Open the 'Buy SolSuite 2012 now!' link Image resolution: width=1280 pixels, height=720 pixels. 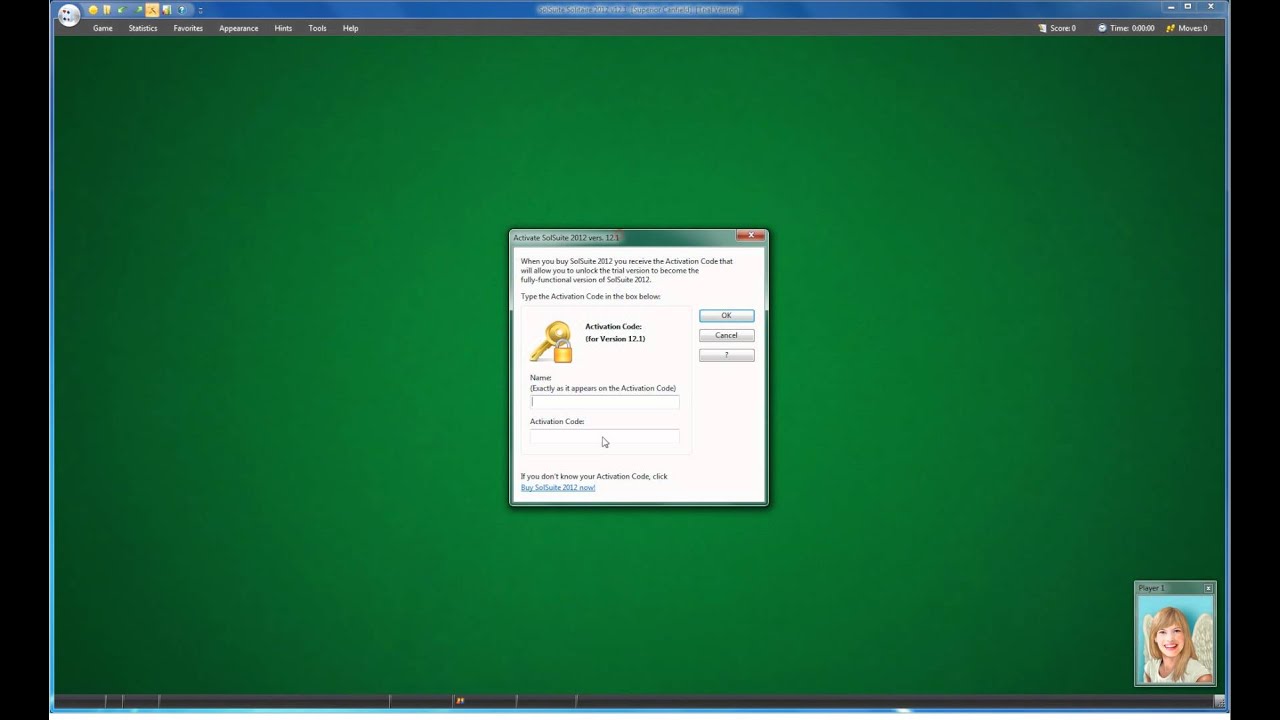558,487
